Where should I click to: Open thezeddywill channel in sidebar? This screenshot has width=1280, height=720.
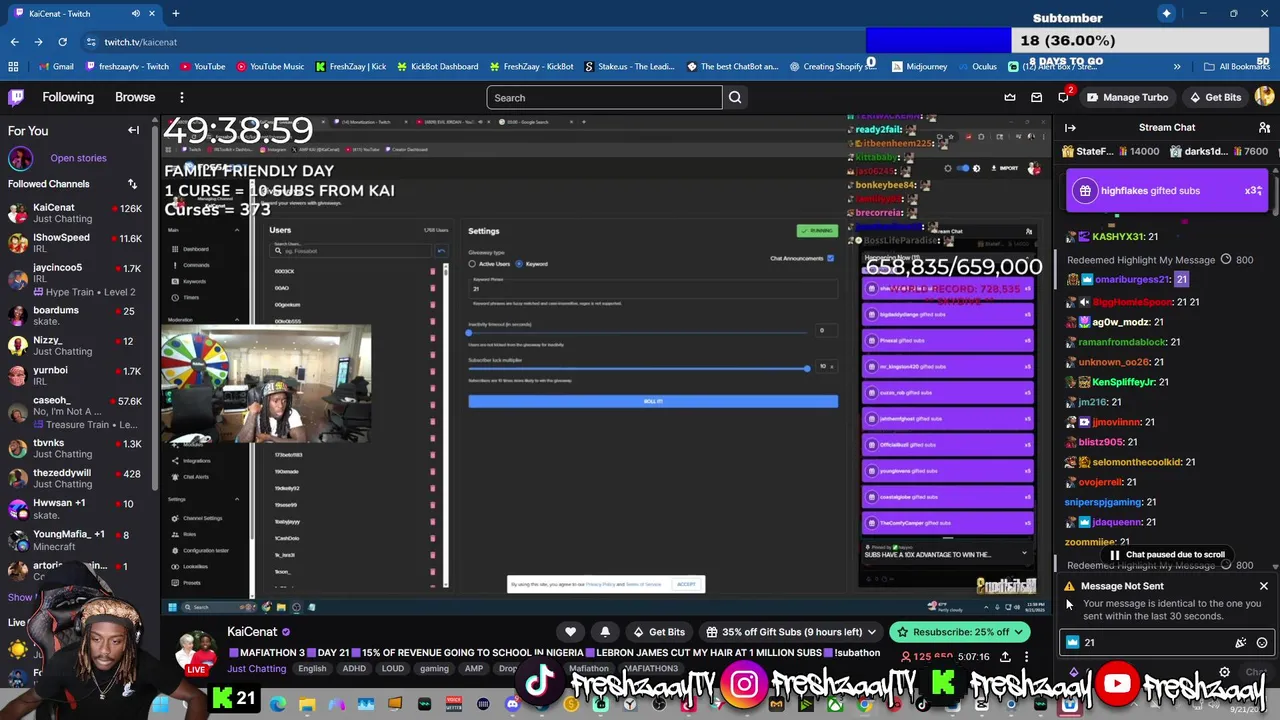coord(75,478)
